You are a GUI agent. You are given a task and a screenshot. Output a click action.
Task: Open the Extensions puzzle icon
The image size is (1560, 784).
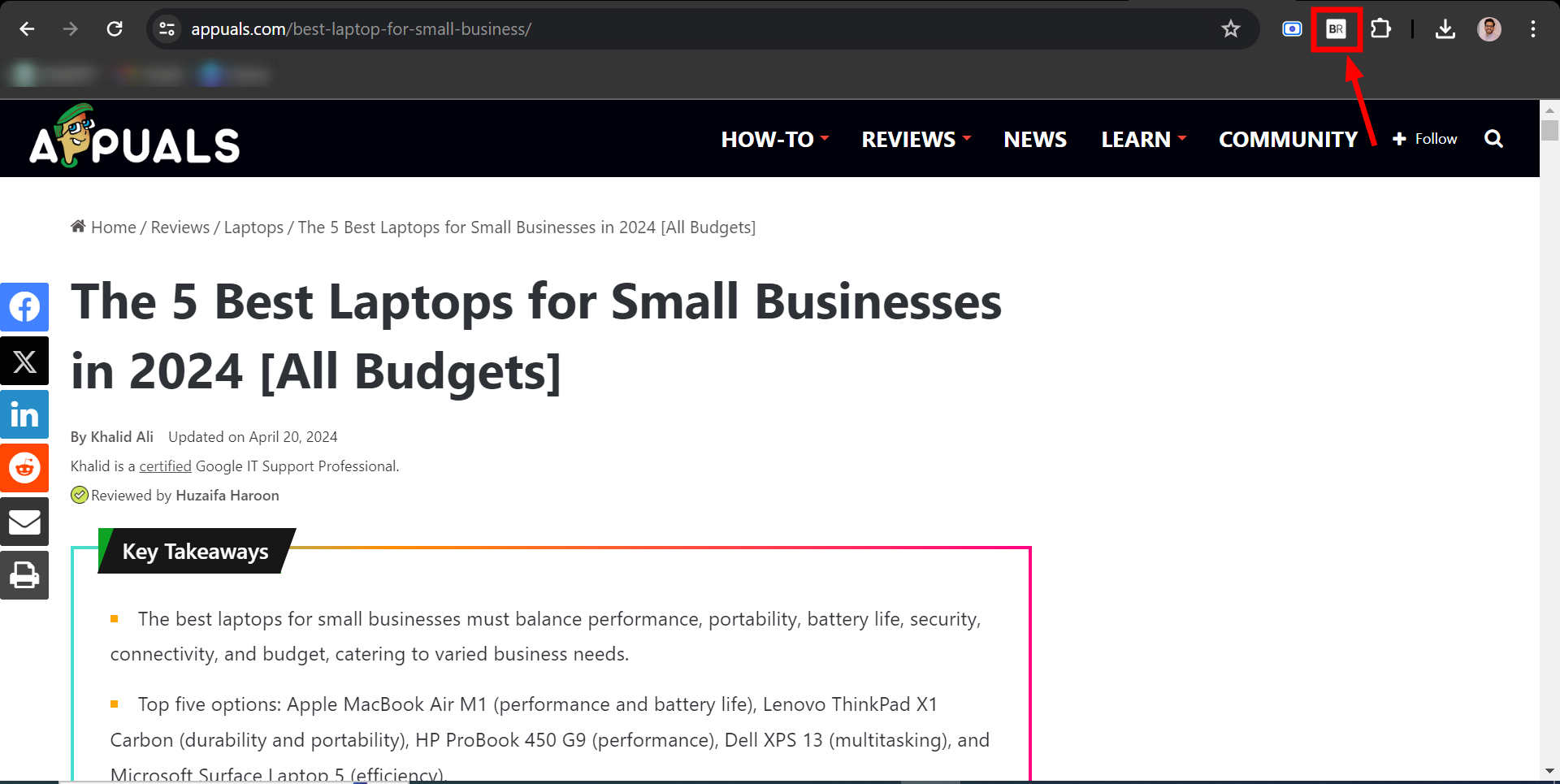click(x=1380, y=29)
